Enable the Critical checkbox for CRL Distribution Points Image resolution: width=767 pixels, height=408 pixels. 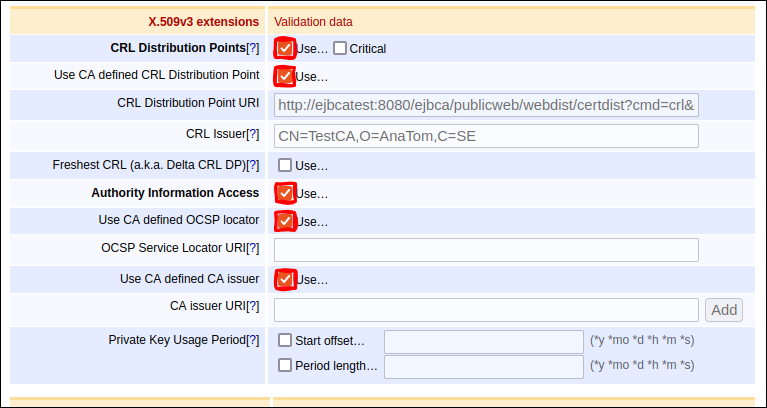point(340,48)
